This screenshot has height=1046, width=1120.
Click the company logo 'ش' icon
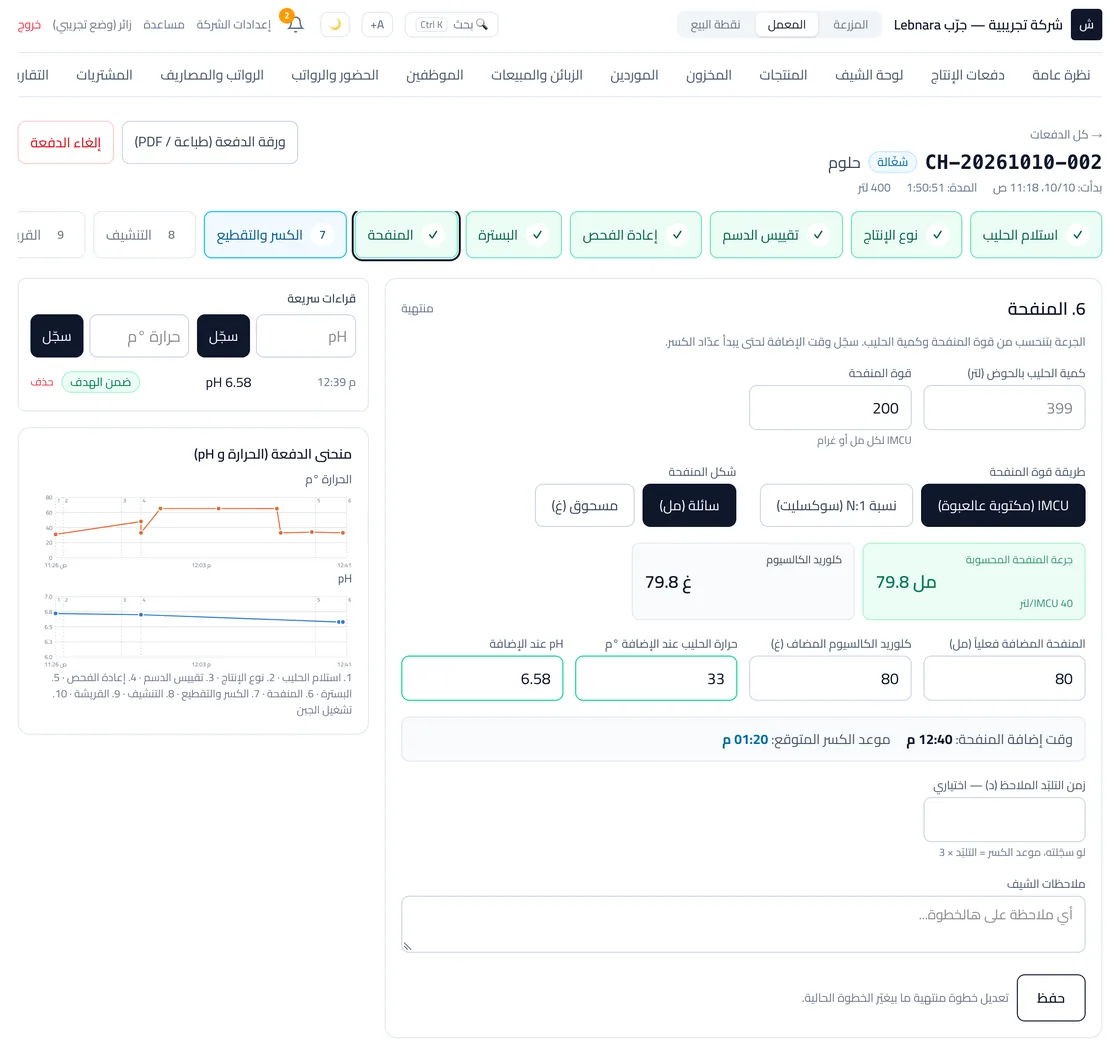1086,25
